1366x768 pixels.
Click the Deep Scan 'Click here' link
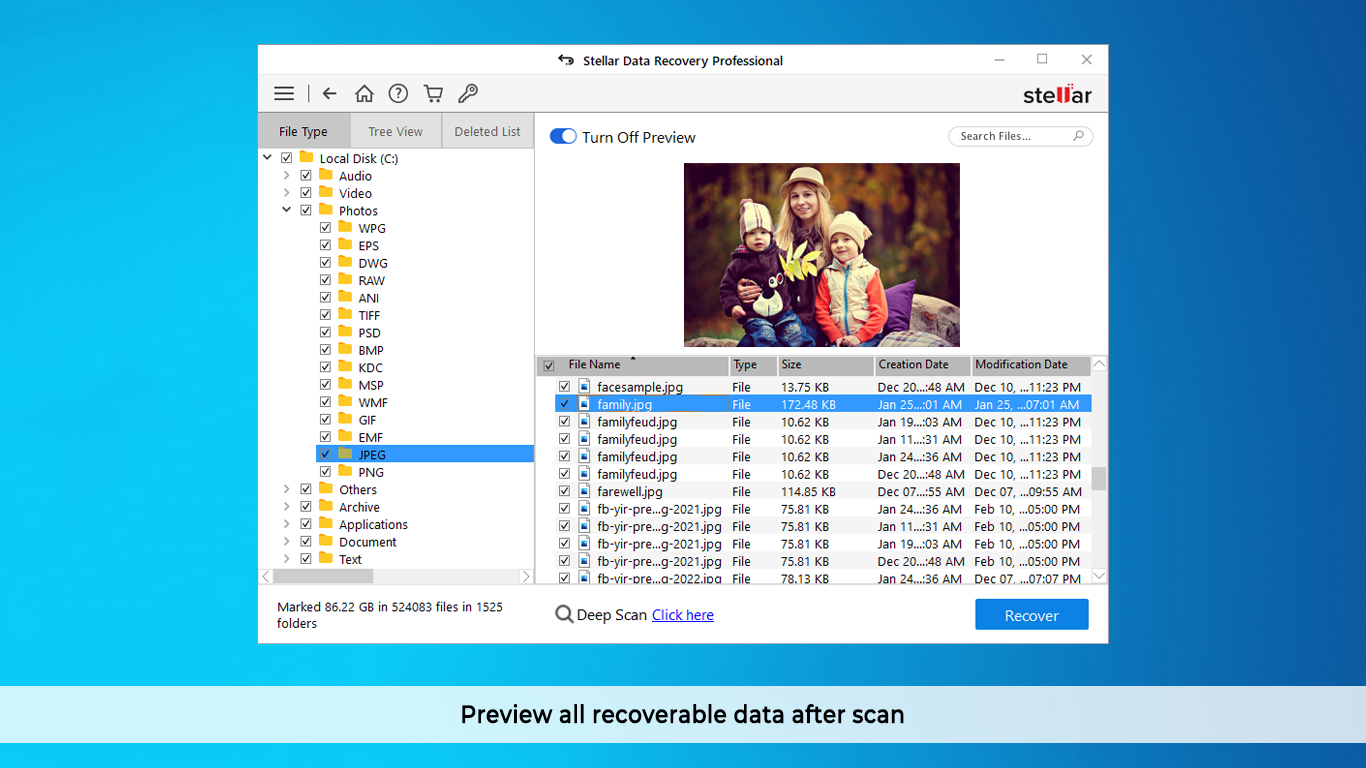tap(683, 615)
